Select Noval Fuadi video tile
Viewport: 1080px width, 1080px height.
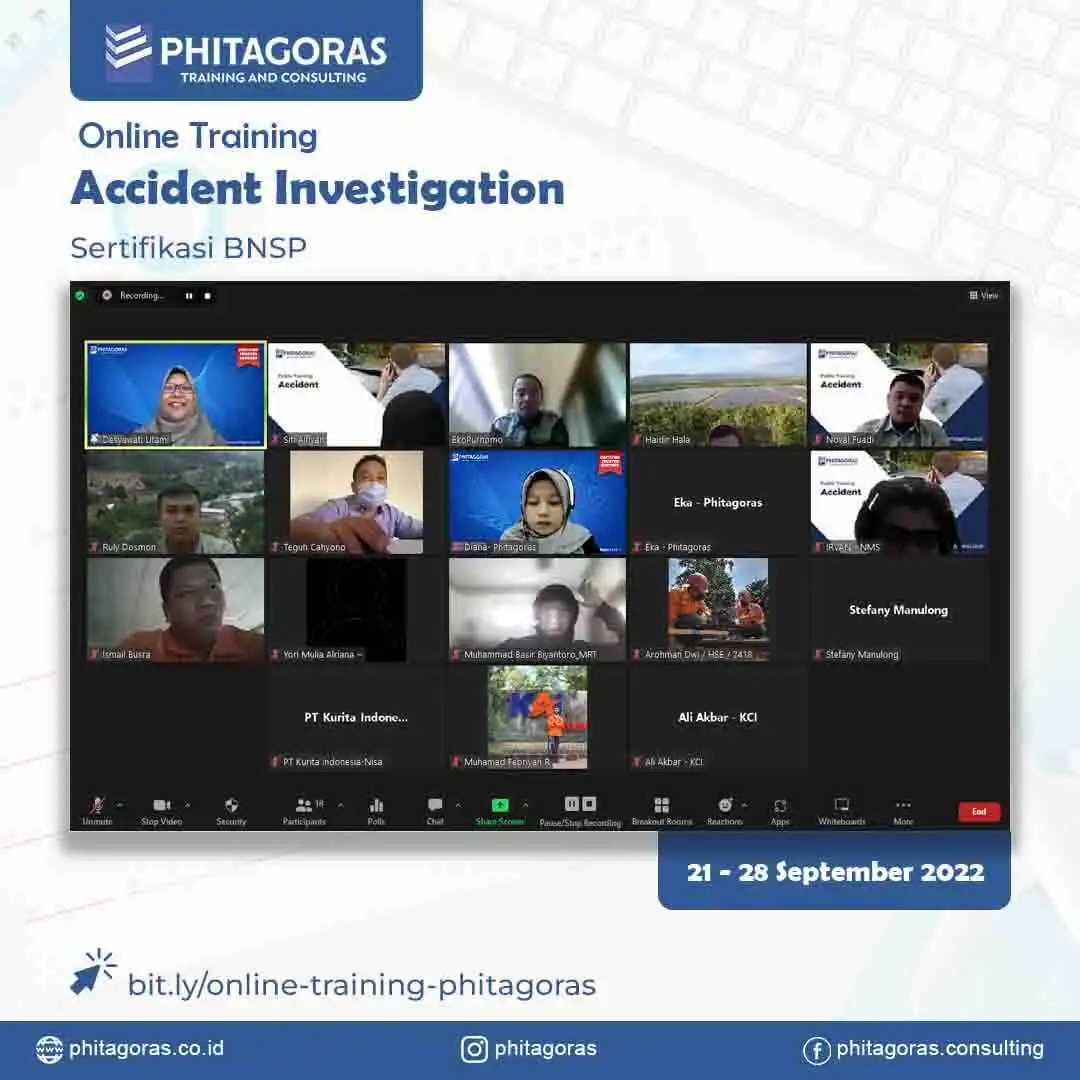click(899, 395)
